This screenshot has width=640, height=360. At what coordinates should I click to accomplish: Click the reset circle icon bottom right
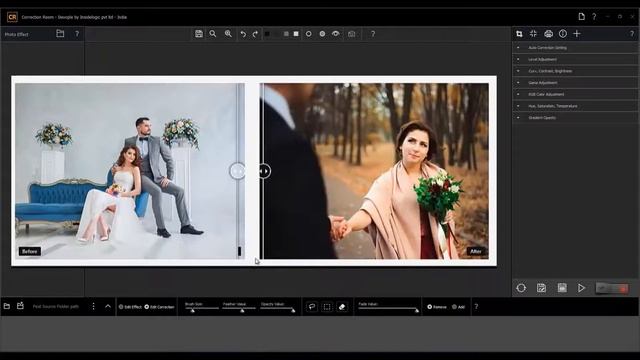tap(521, 288)
